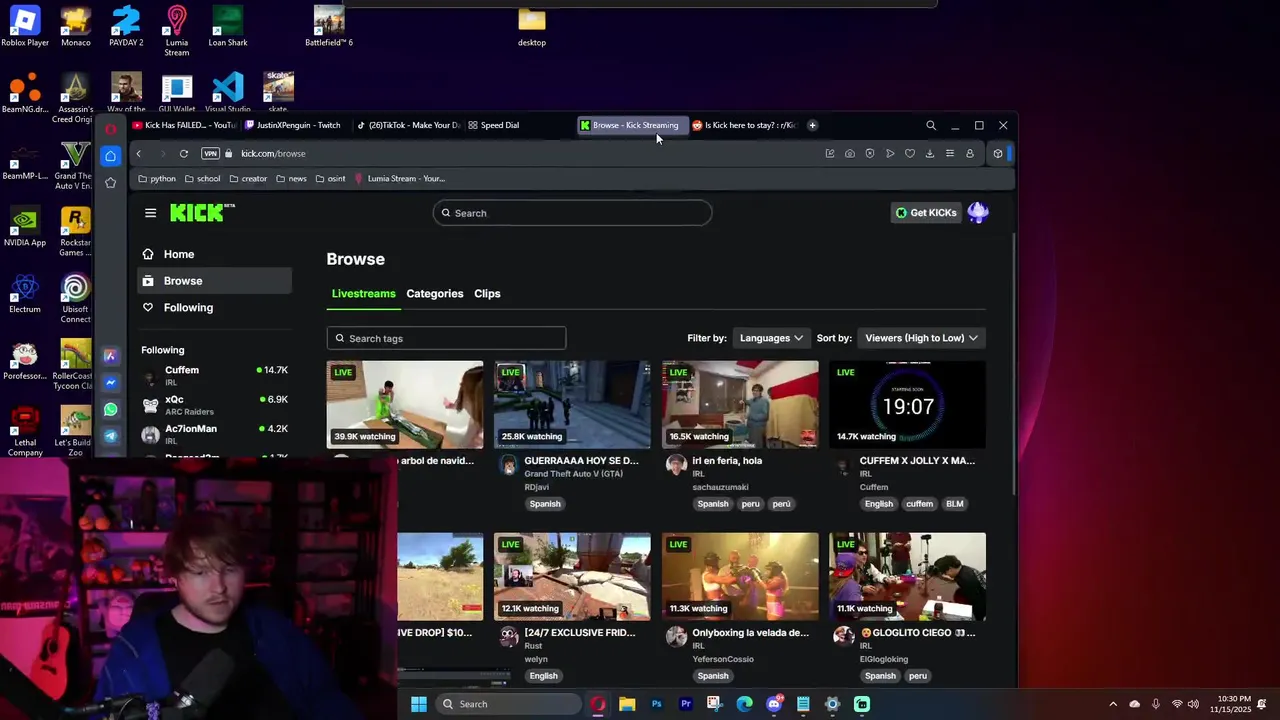Open Cuffem 19:07 countdown stream thumbnail
This screenshot has height=720, width=1280.
907,404
